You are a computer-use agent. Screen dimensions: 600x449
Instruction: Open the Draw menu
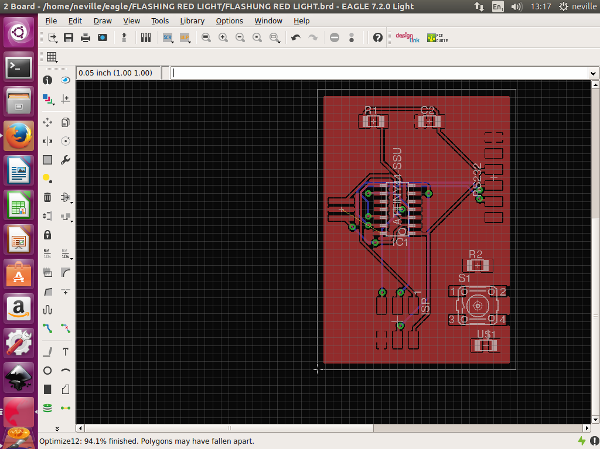click(x=102, y=20)
